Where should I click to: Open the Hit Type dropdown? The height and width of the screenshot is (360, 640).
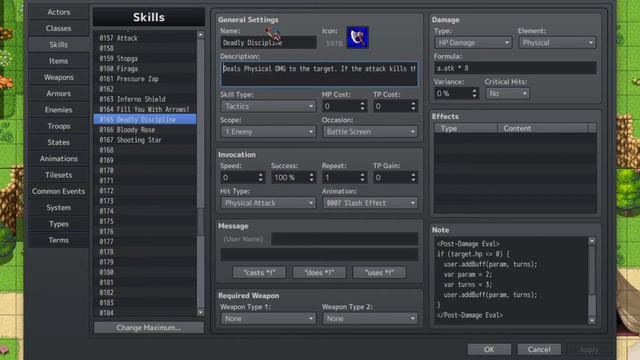point(268,203)
